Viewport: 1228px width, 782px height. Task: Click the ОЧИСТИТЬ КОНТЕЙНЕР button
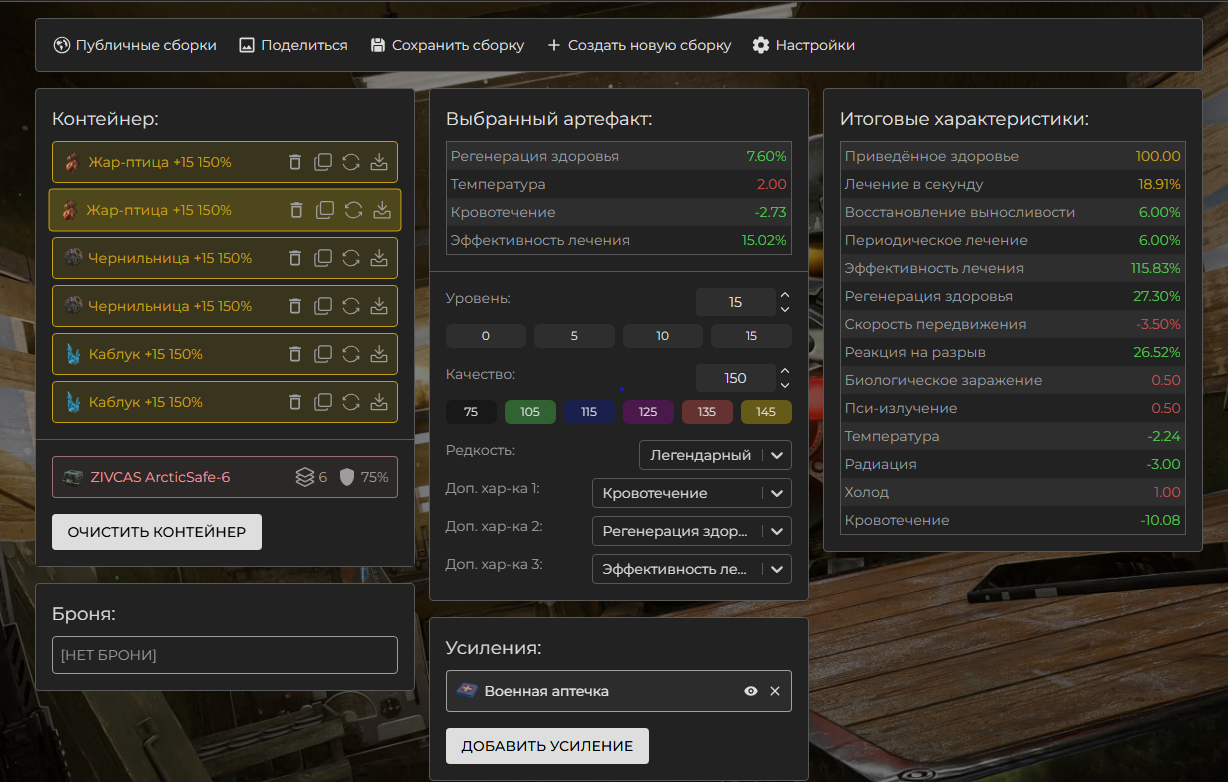(x=157, y=532)
